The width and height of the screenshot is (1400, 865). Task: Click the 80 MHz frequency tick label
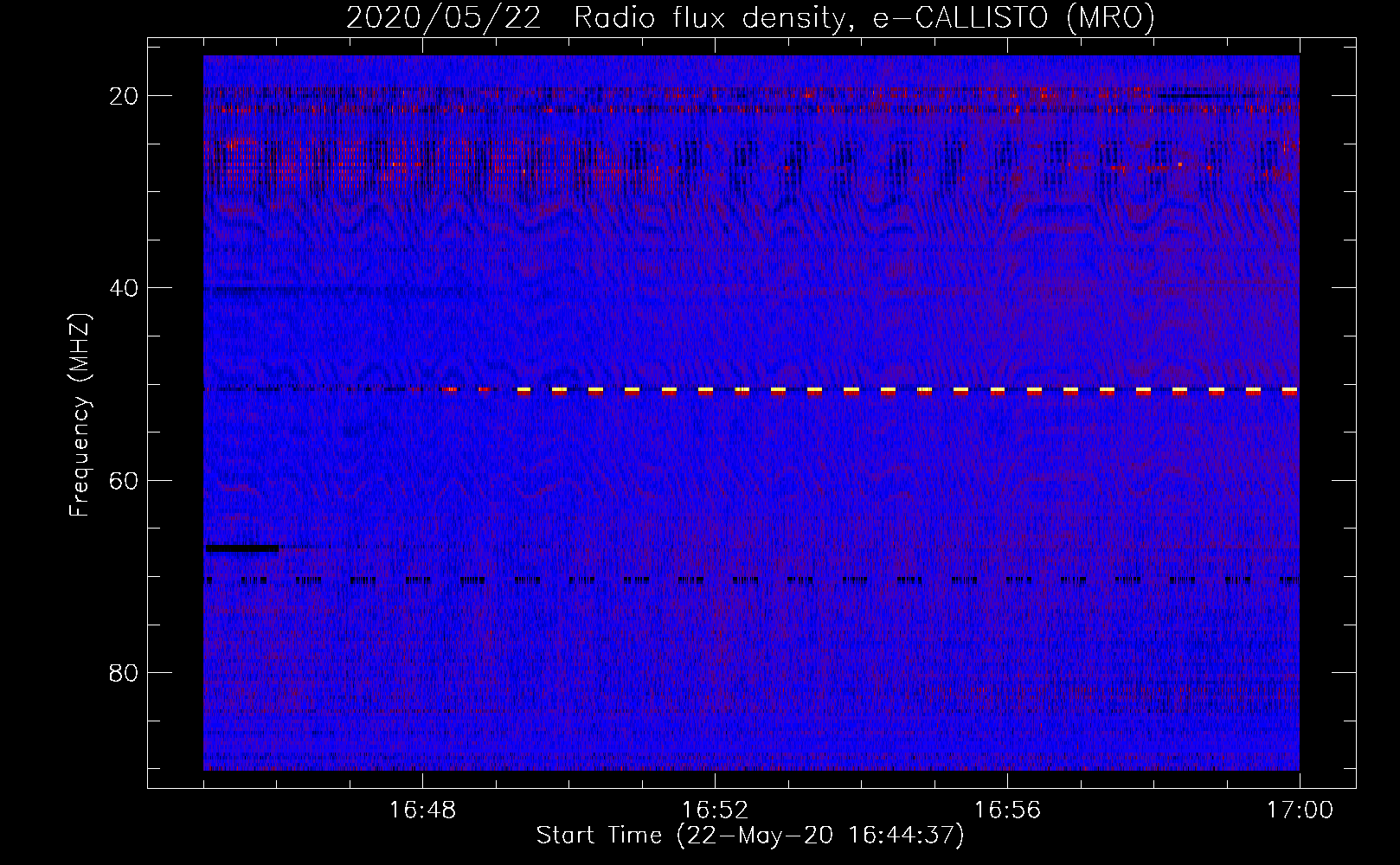point(125,673)
